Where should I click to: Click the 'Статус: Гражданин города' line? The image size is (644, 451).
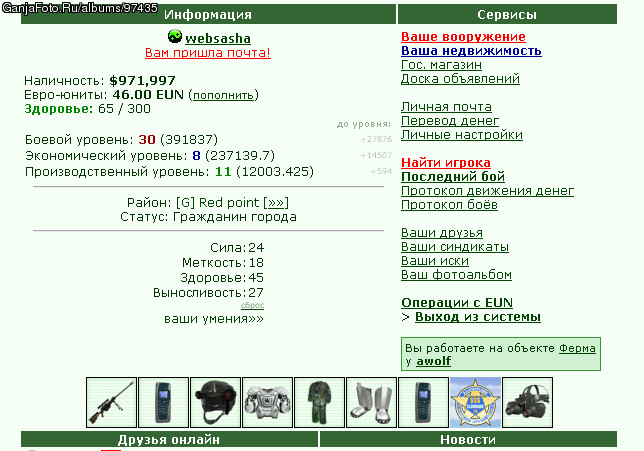pos(208,217)
